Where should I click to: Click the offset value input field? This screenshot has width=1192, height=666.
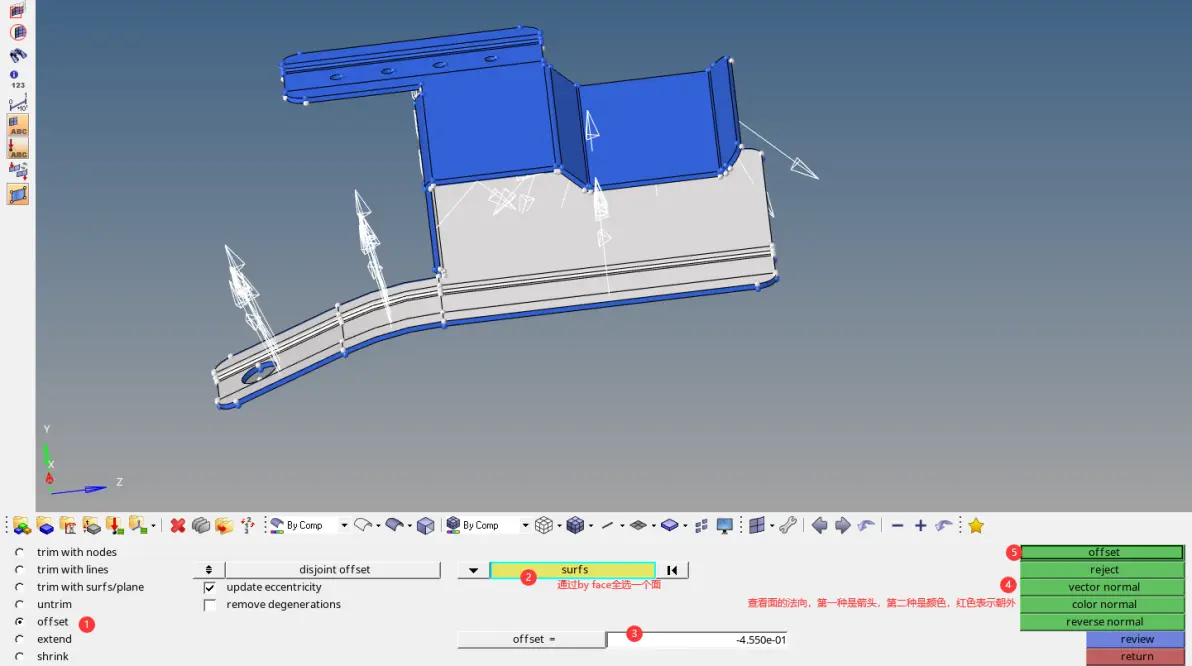697,640
